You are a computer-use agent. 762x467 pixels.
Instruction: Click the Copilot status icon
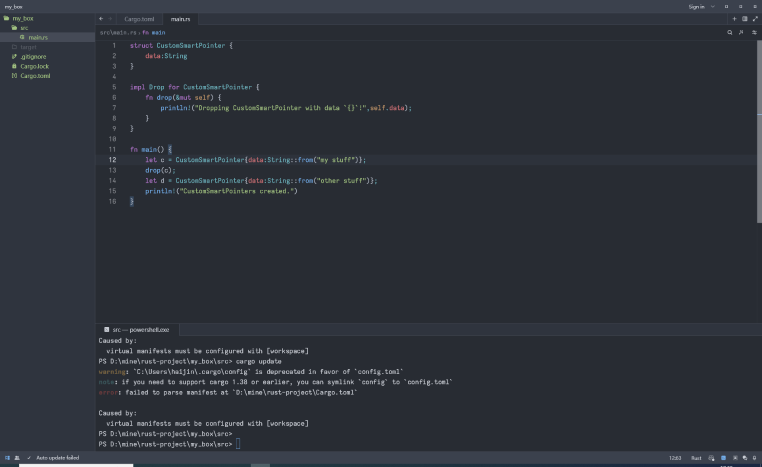tap(711, 458)
